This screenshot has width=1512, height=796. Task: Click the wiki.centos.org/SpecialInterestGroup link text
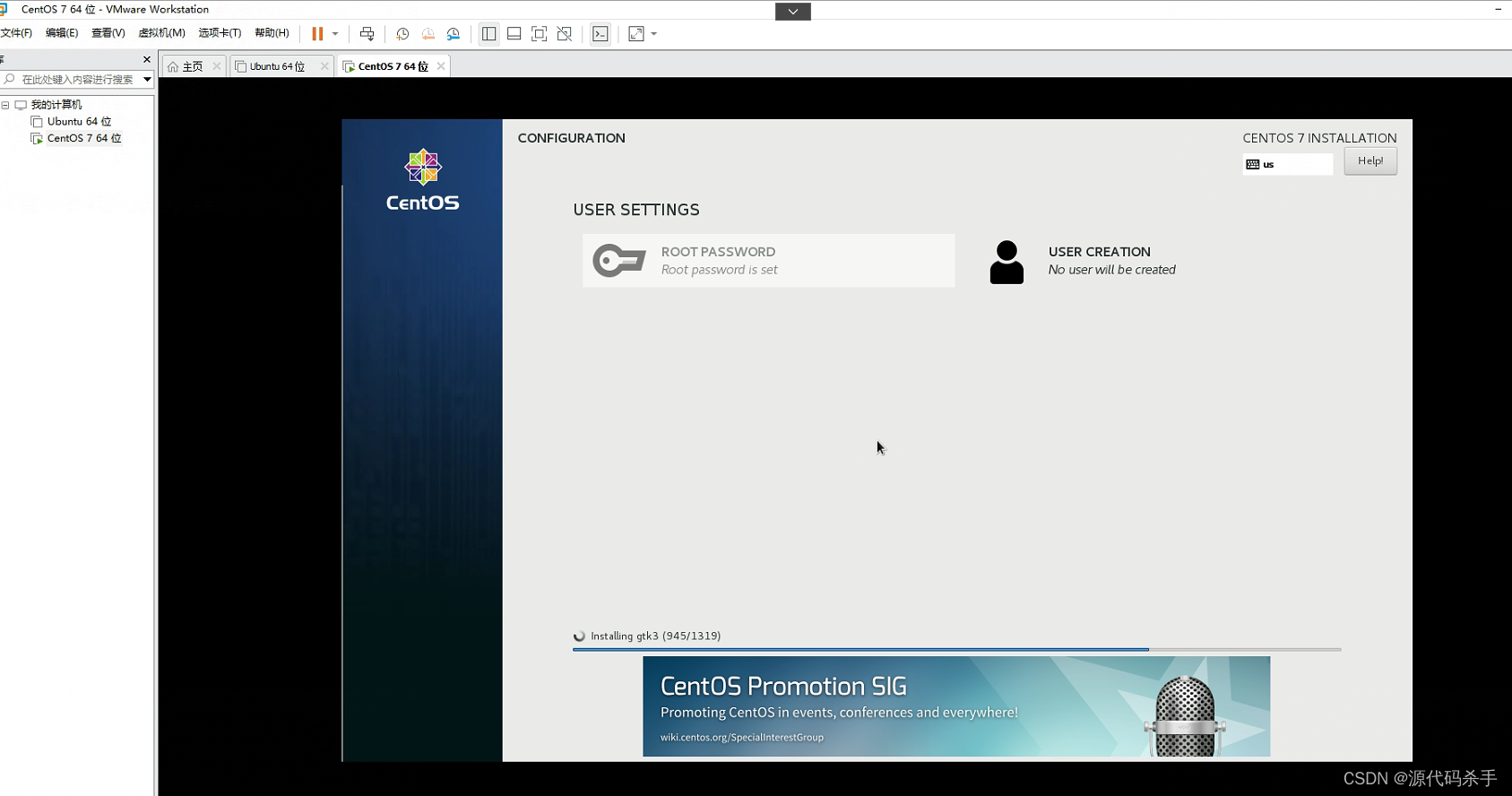742,738
